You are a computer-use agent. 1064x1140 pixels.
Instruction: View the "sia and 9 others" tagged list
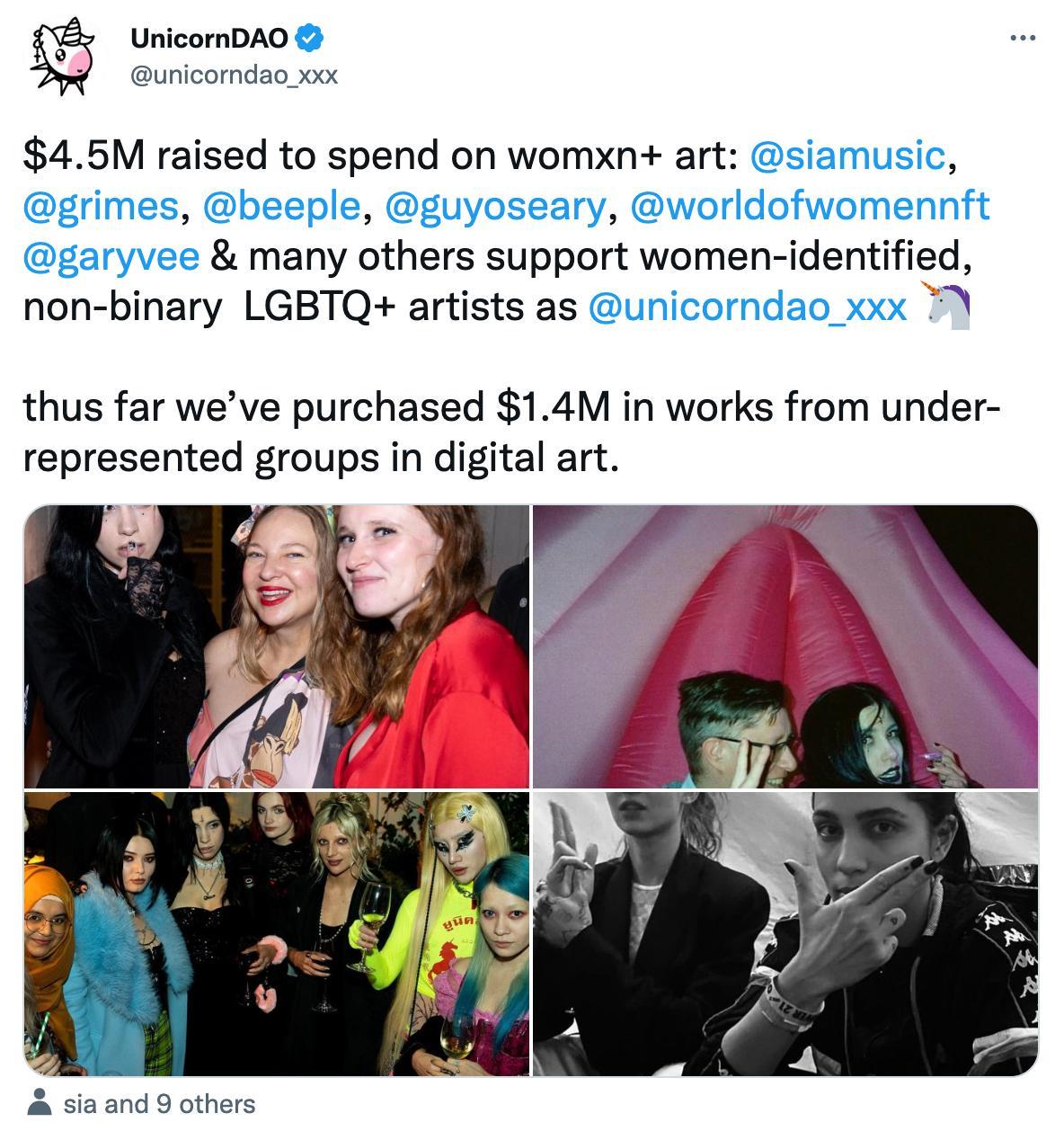(159, 1103)
